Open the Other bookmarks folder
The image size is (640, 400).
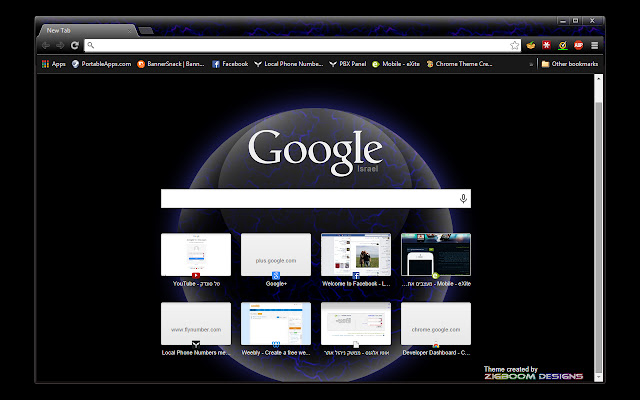tap(570, 64)
